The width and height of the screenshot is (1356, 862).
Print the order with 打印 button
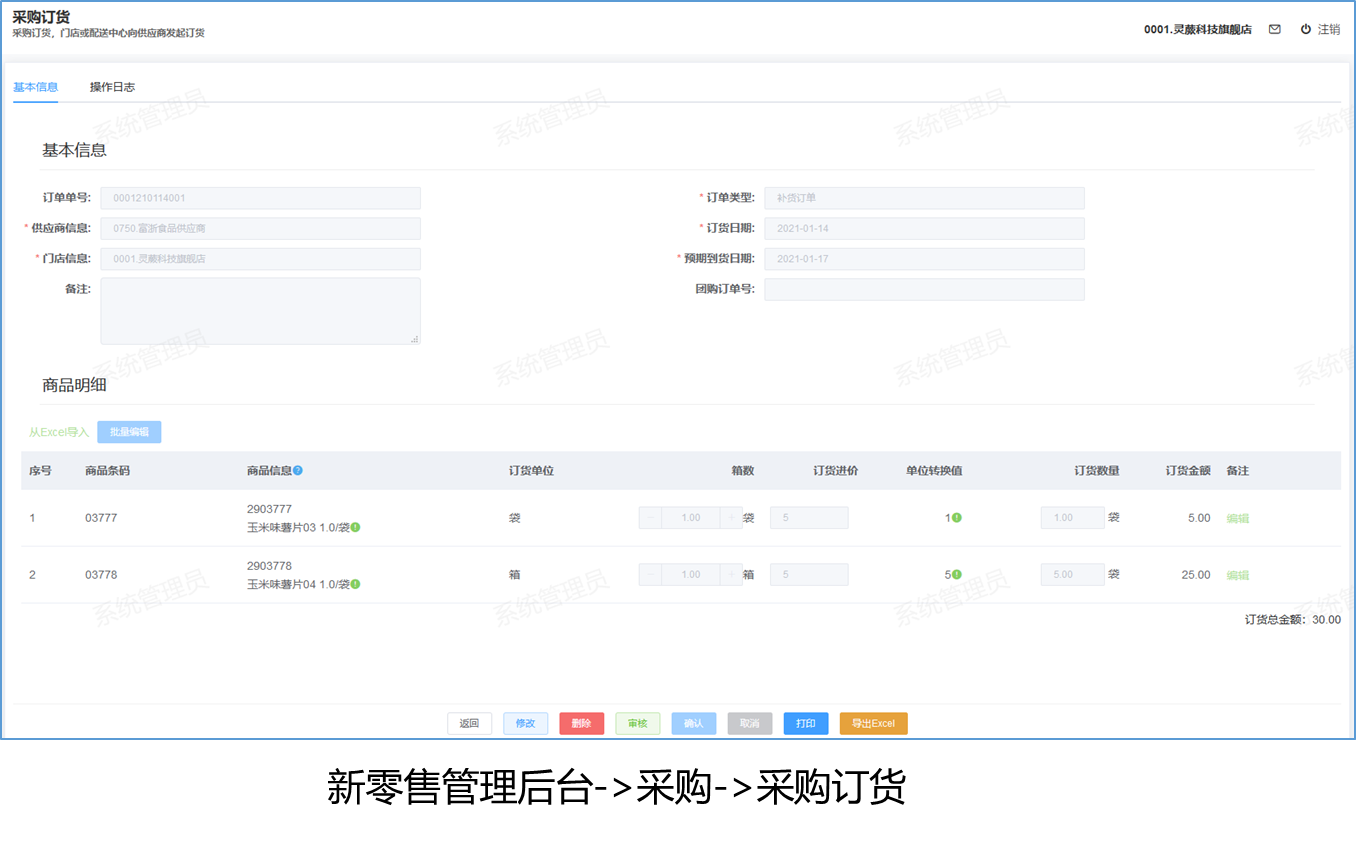tap(805, 724)
